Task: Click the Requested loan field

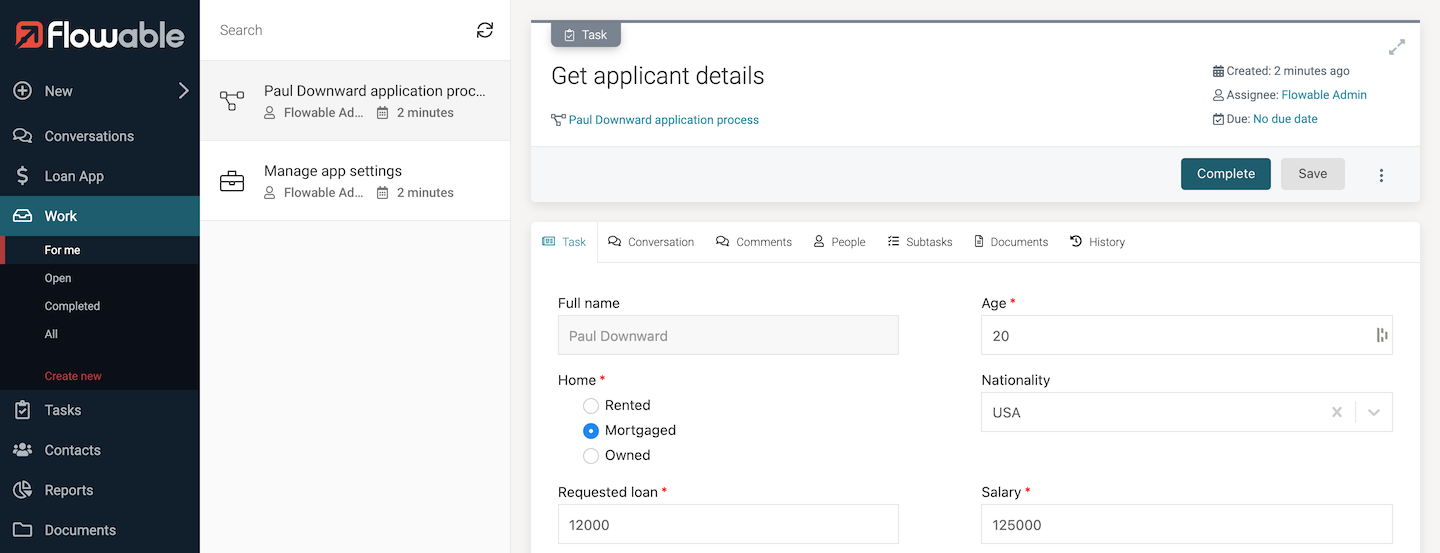Action: [728, 525]
